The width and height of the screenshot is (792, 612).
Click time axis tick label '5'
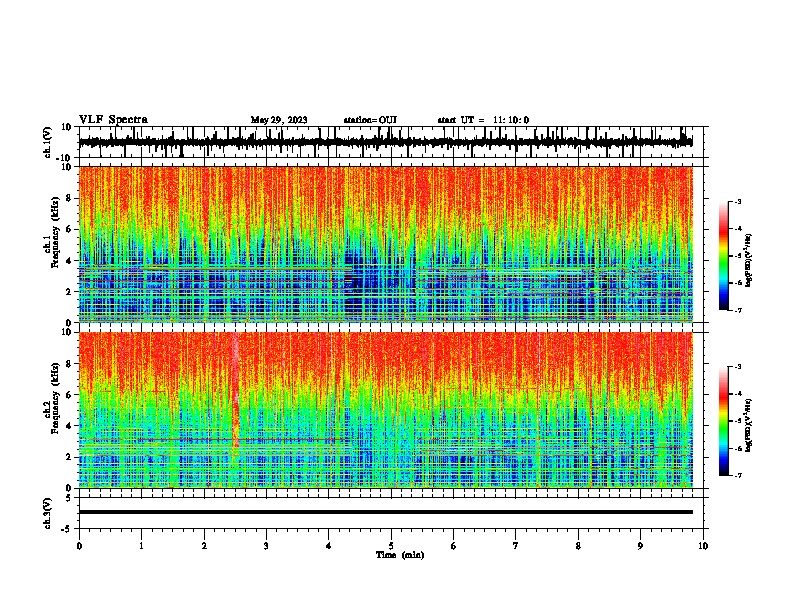point(391,546)
